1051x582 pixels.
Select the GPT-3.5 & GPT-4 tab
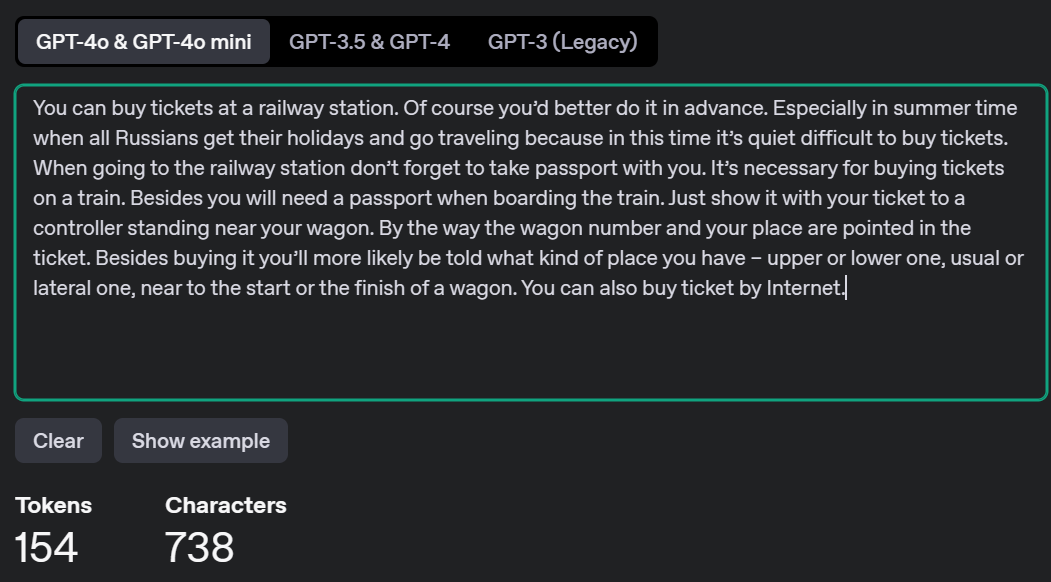(x=369, y=42)
